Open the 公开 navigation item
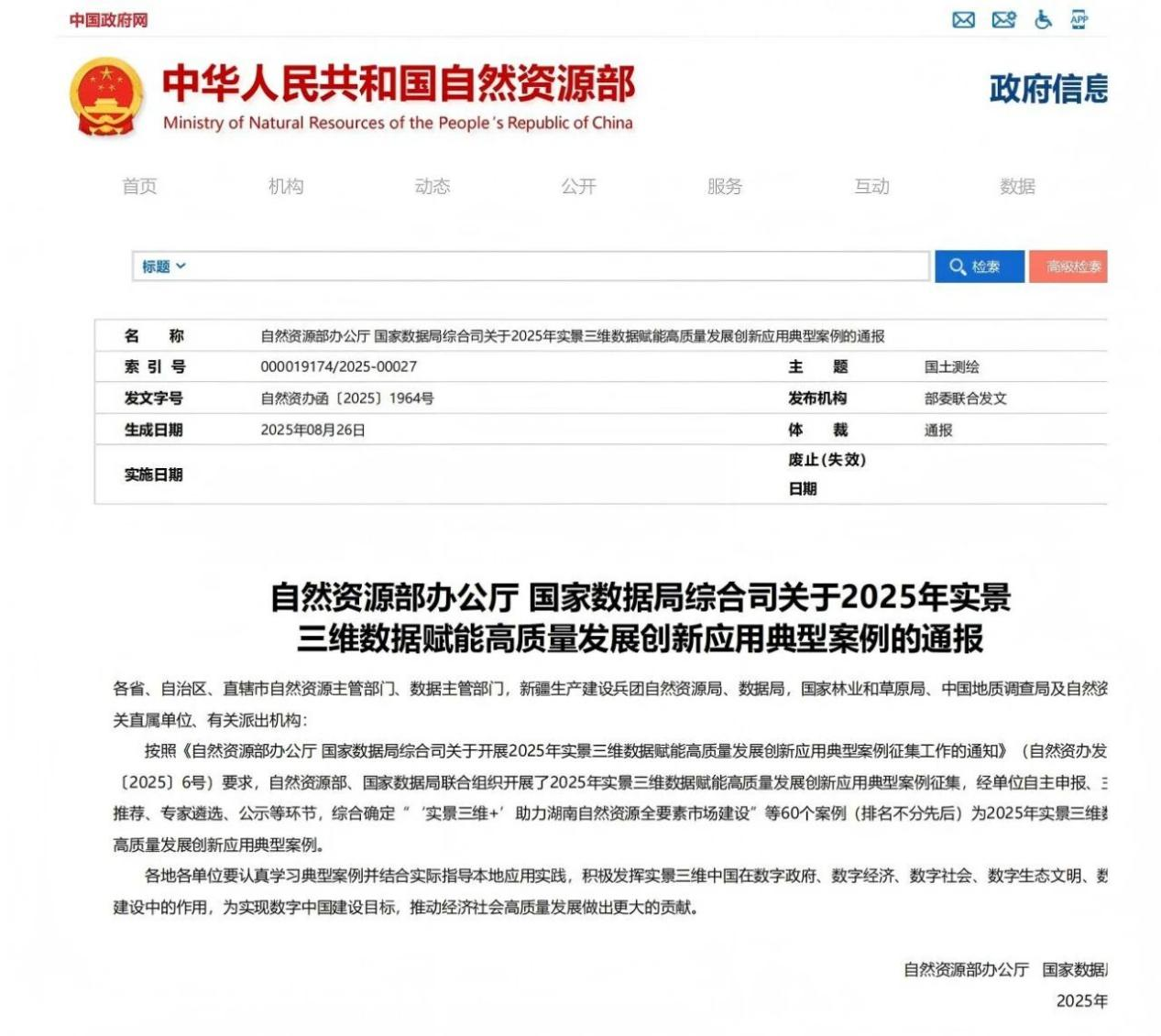The height and width of the screenshot is (1036, 1161). [x=578, y=186]
